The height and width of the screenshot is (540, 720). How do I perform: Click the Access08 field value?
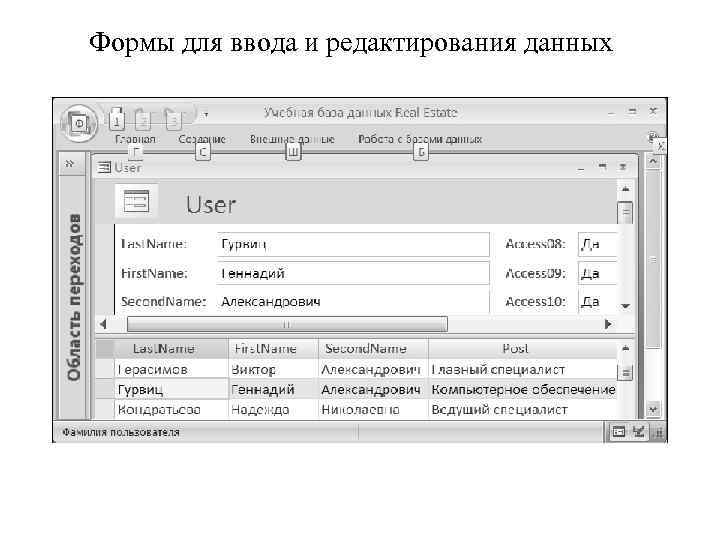point(597,244)
